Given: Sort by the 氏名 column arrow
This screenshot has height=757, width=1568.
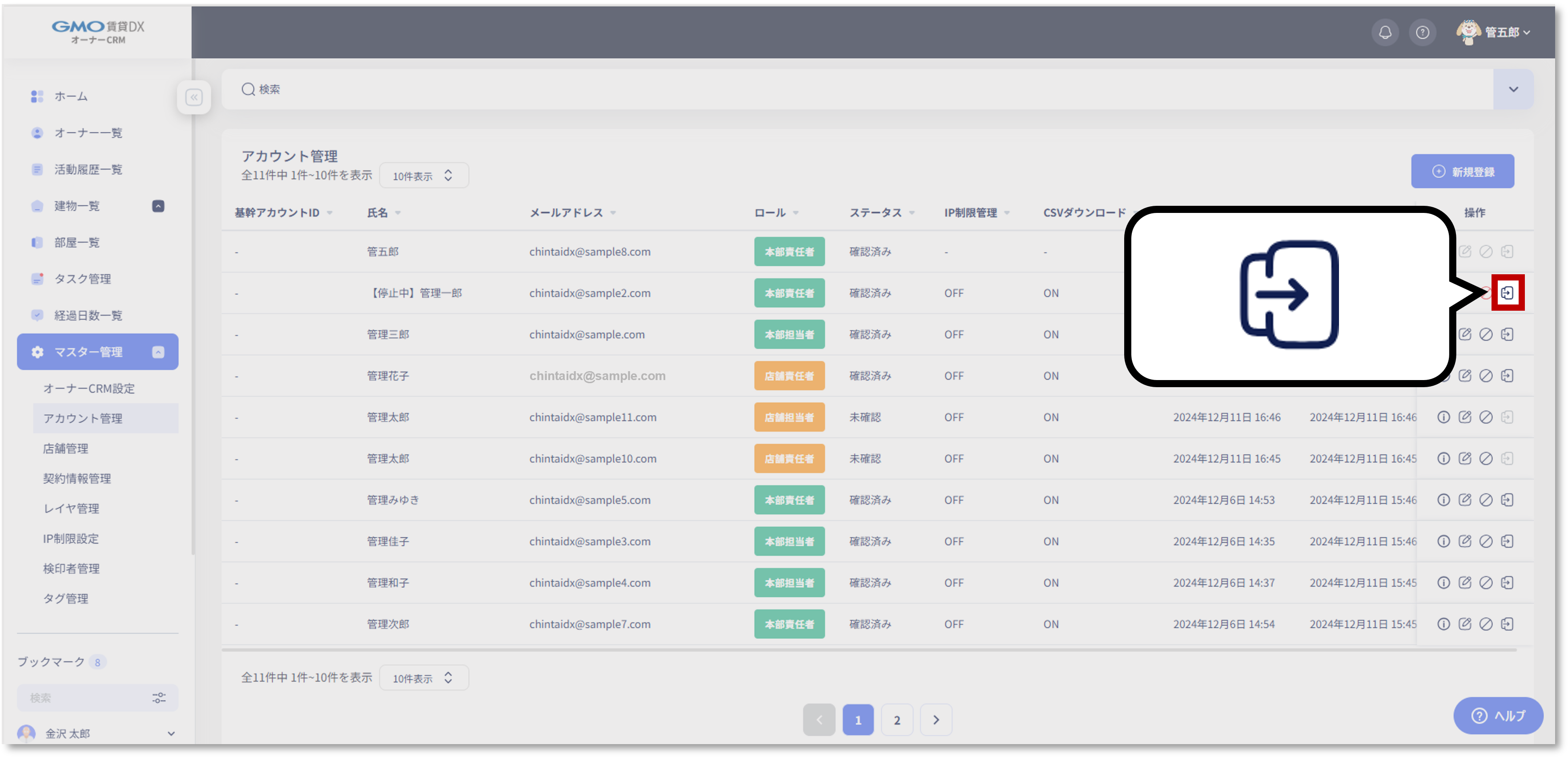Looking at the screenshot, I should [x=398, y=213].
